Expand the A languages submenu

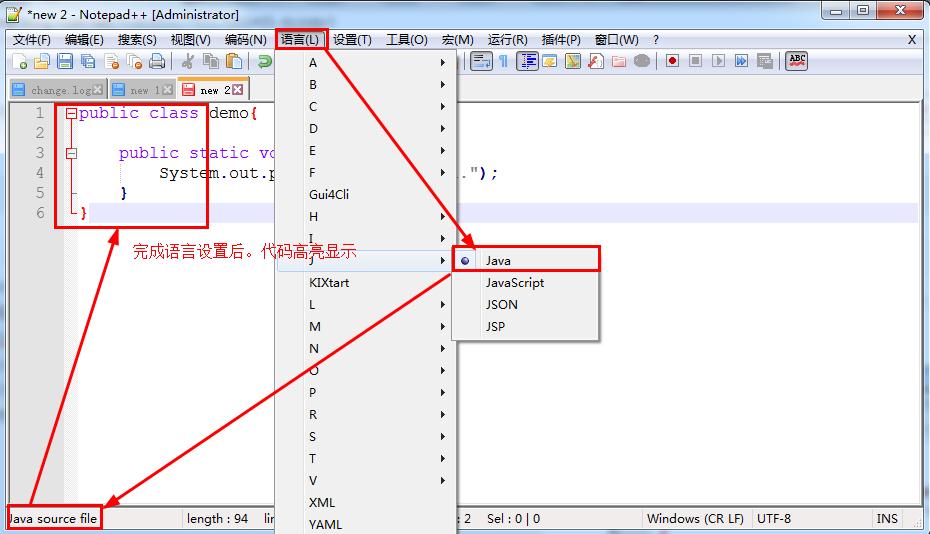[x=365, y=62]
